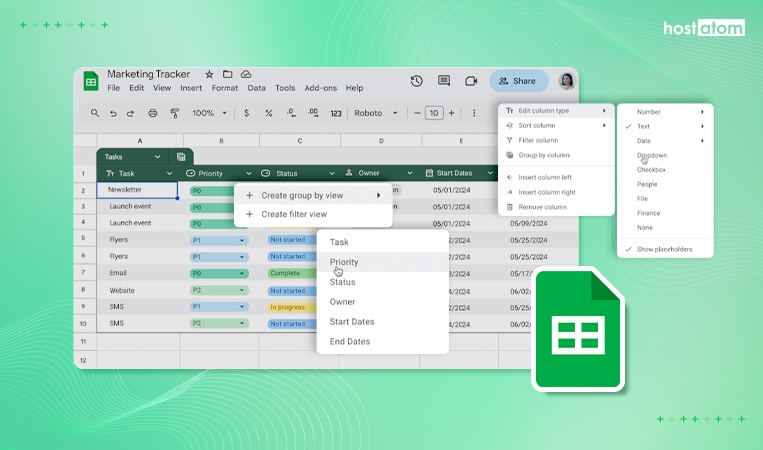Open the Roboto font dropdown

coord(376,113)
